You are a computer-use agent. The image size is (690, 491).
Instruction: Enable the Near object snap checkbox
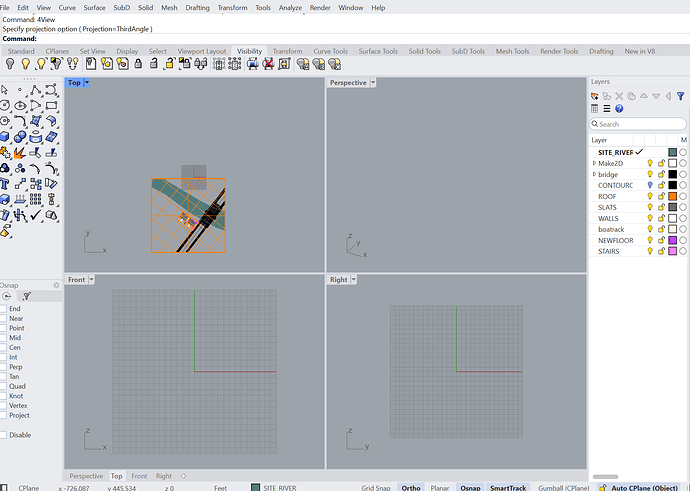3,319
